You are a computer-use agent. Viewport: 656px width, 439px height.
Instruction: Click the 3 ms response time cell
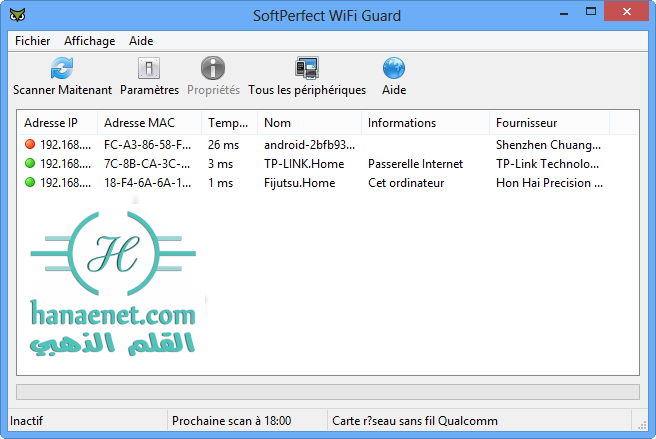tap(220, 164)
